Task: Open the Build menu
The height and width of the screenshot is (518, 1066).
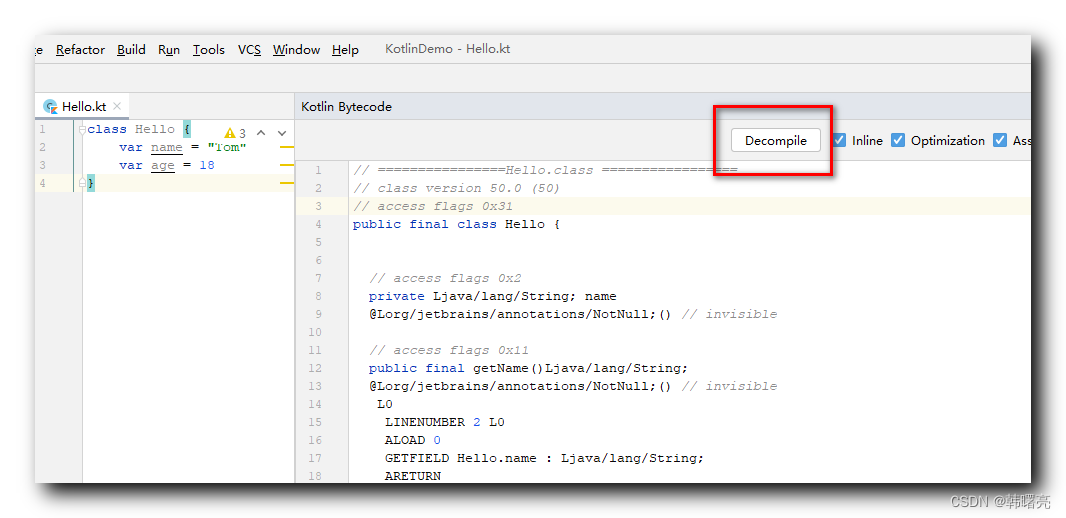Action: [131, 50]
